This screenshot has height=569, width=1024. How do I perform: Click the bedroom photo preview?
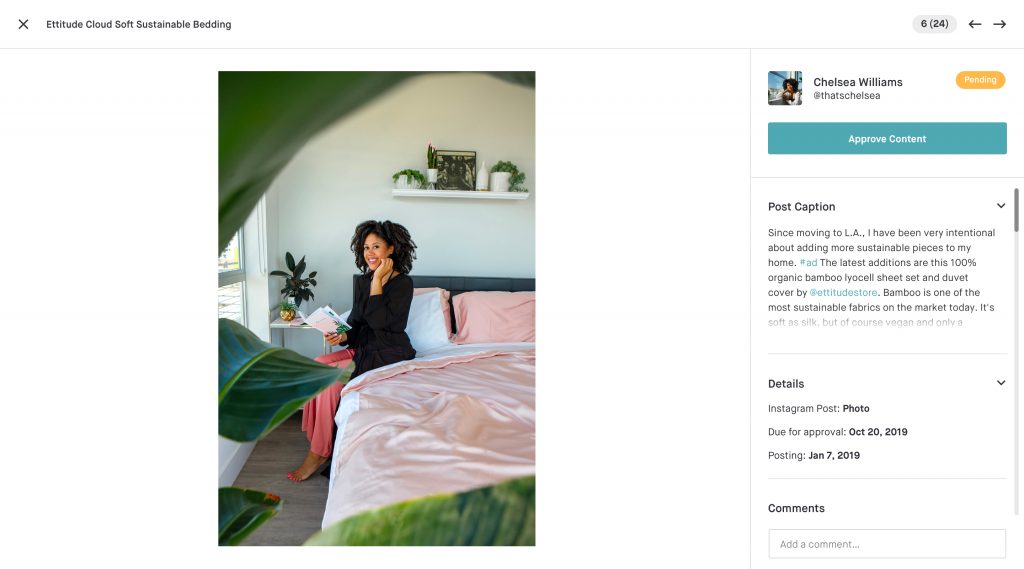[376, 308]
